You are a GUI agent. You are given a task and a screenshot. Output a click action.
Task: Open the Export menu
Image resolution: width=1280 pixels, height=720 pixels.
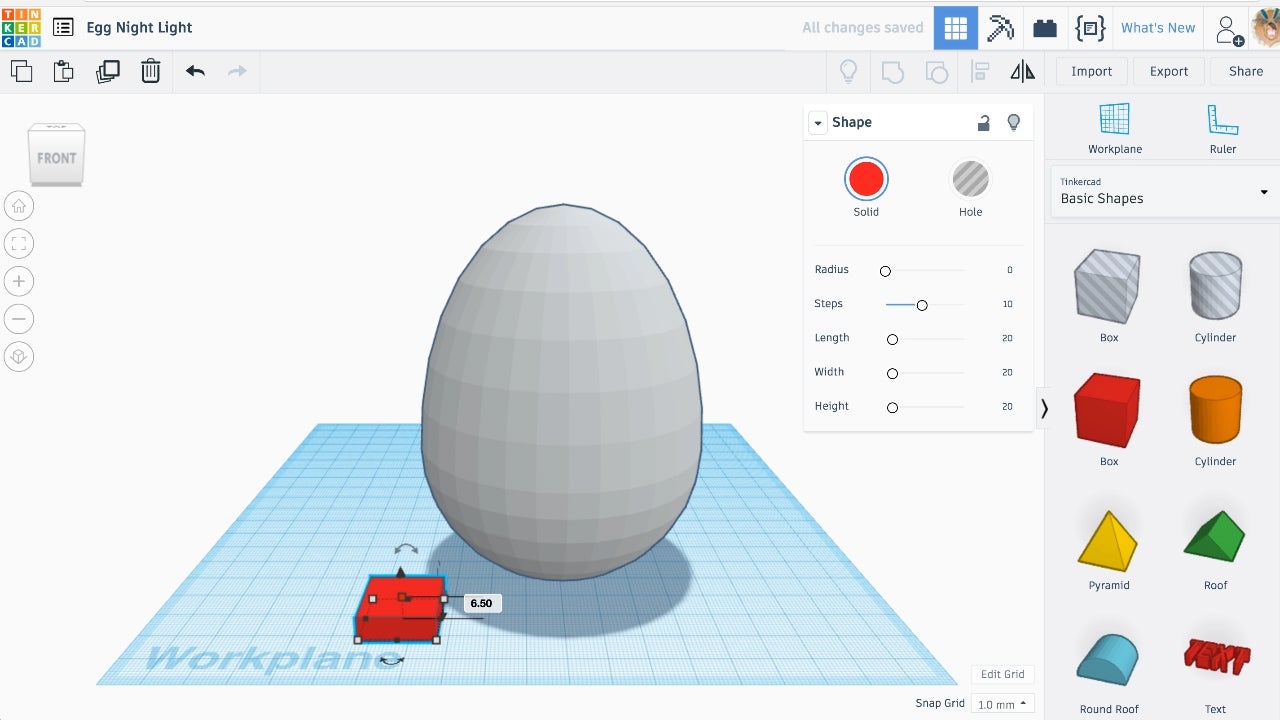1168,71
